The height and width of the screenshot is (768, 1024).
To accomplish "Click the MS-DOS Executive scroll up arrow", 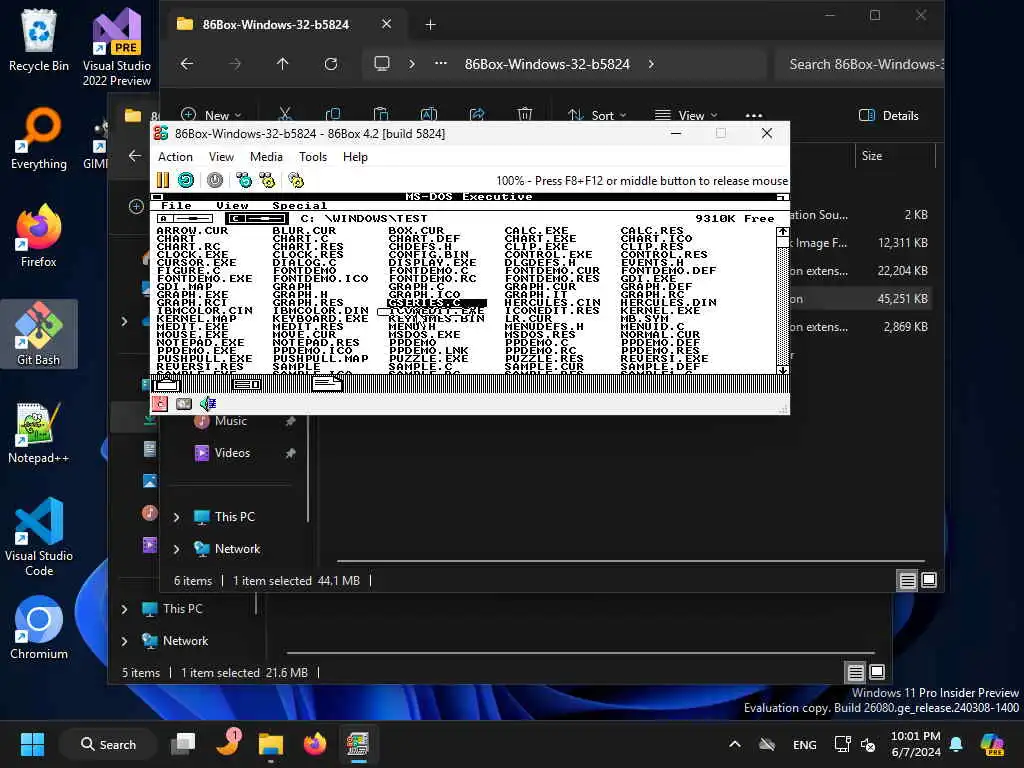I will pyautogui.click(x=782, y=232).
